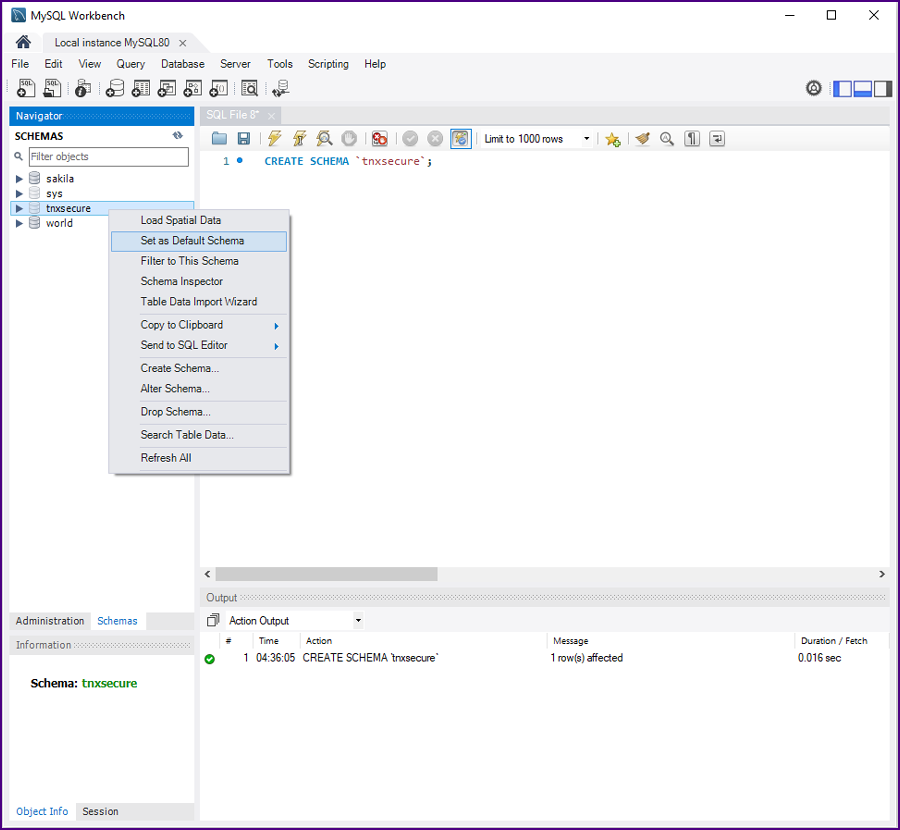This screenshot has height=830, width=900.
Task: Open an SQL script file in new tab
Action: pos(52,88)
